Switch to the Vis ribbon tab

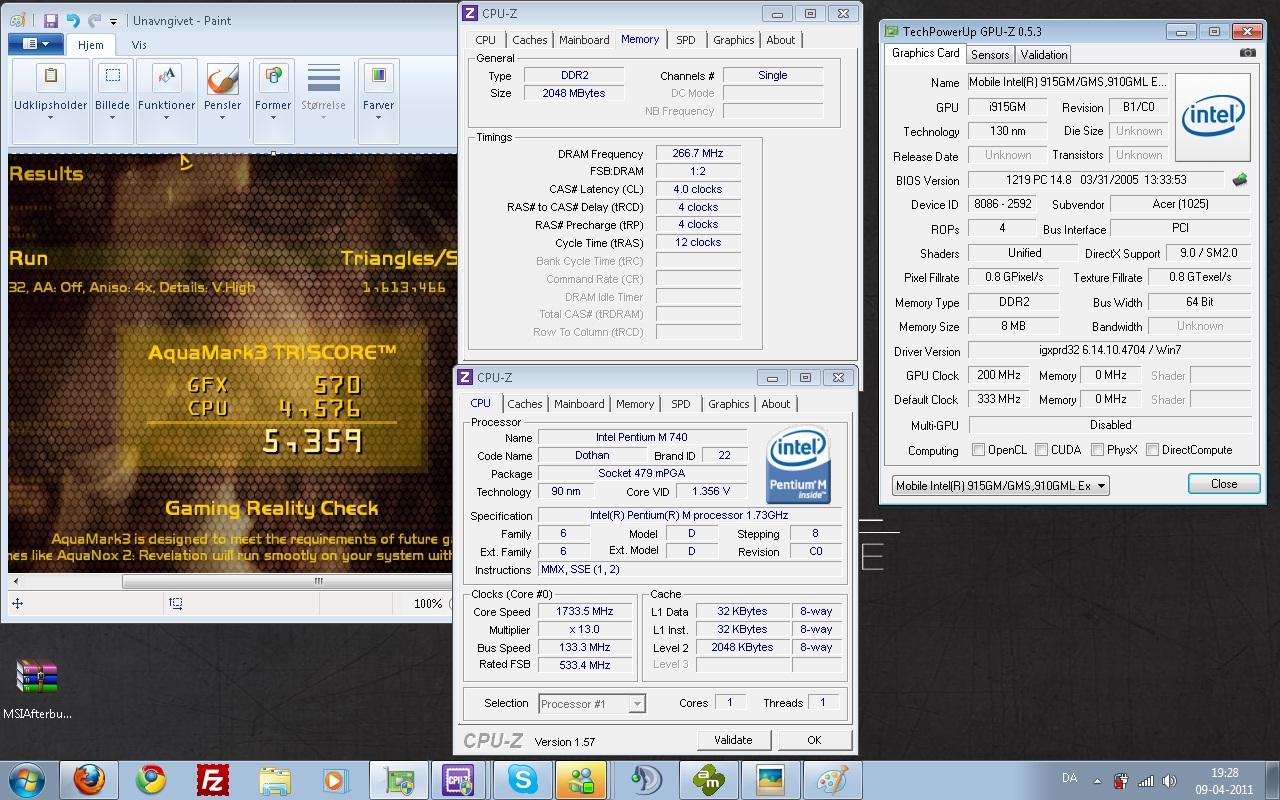tap(139, 45)
